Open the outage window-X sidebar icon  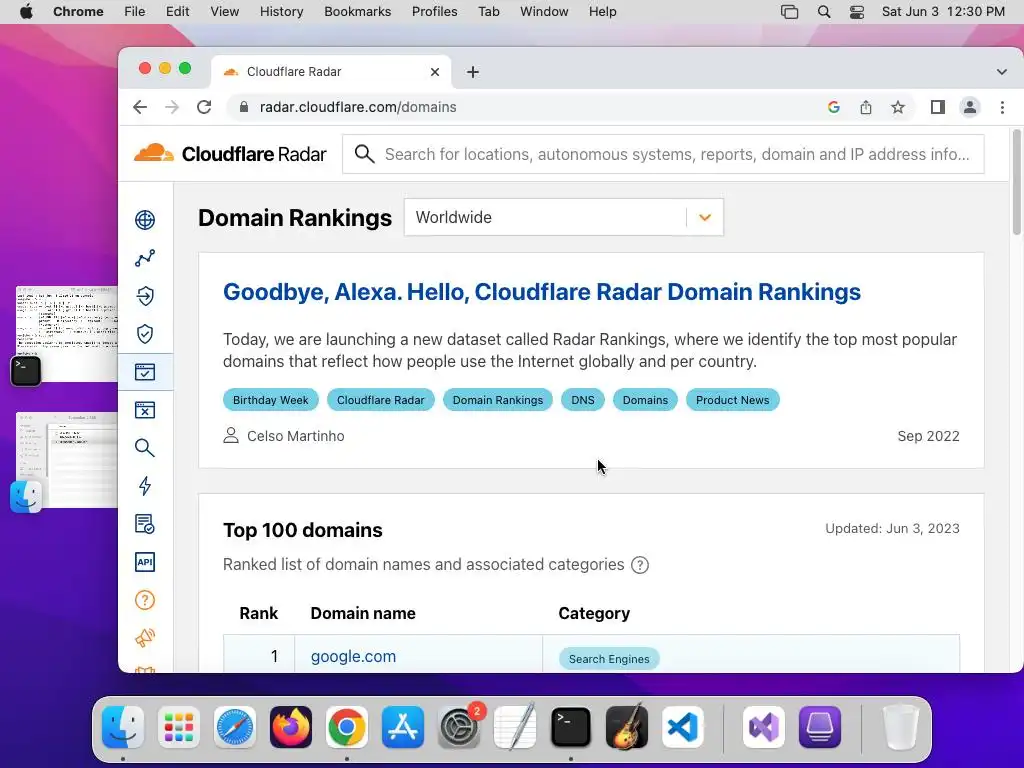pyautogui.click(x=145, y=409)
